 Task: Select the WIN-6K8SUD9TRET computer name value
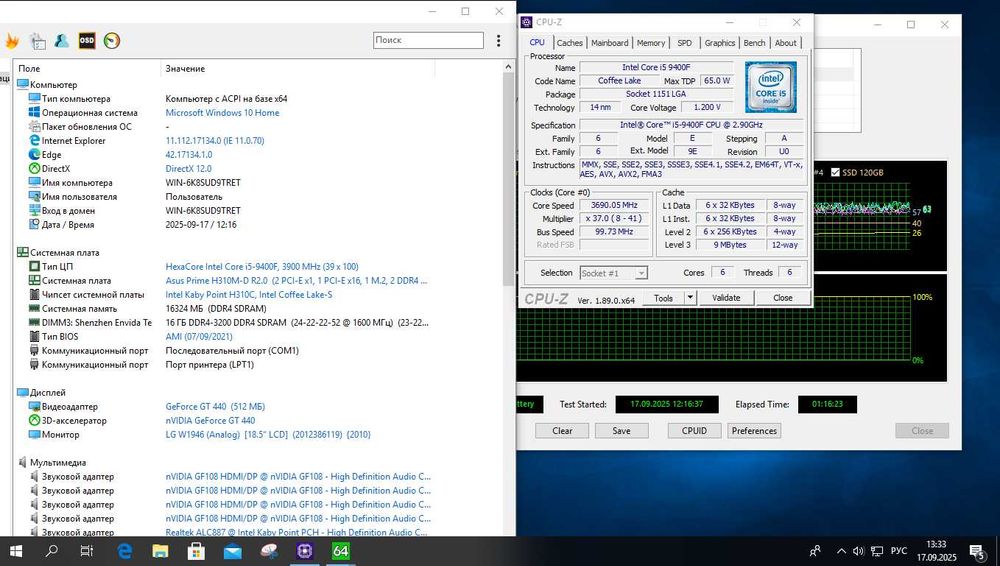pyautogui.click(x=203, y=182)
